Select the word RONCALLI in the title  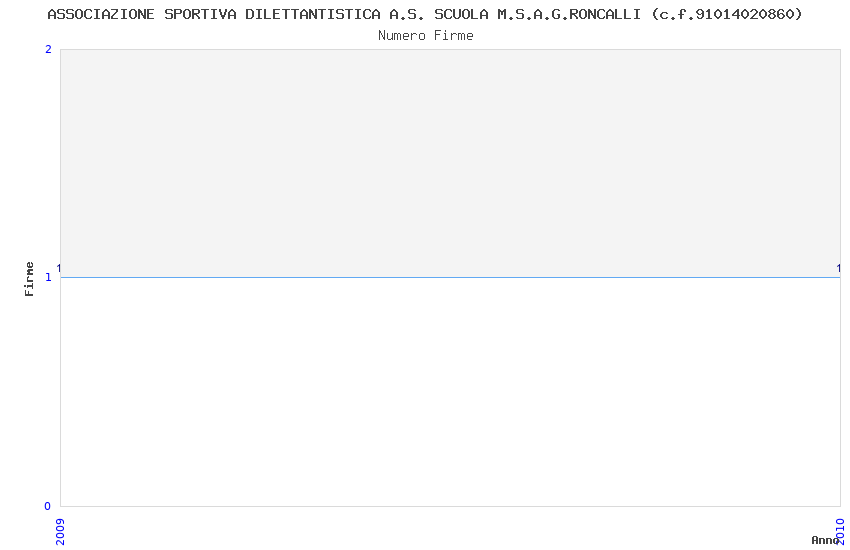pos(605,14)
